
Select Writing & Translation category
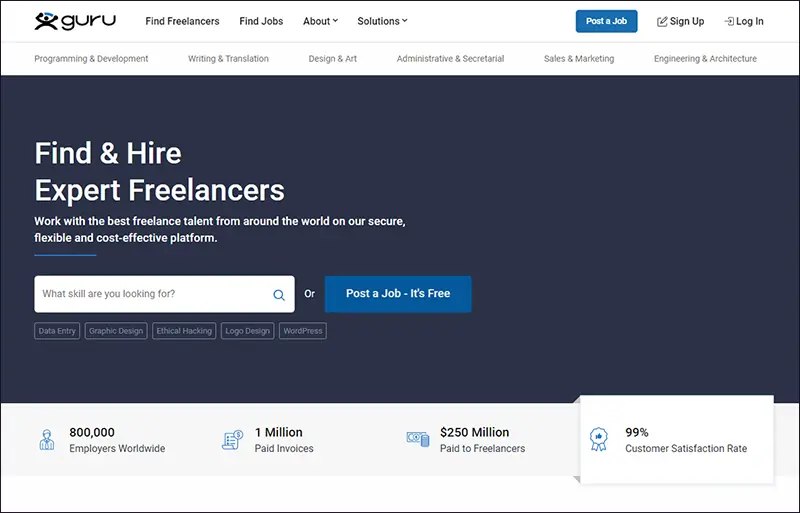(x=228, y=59)
